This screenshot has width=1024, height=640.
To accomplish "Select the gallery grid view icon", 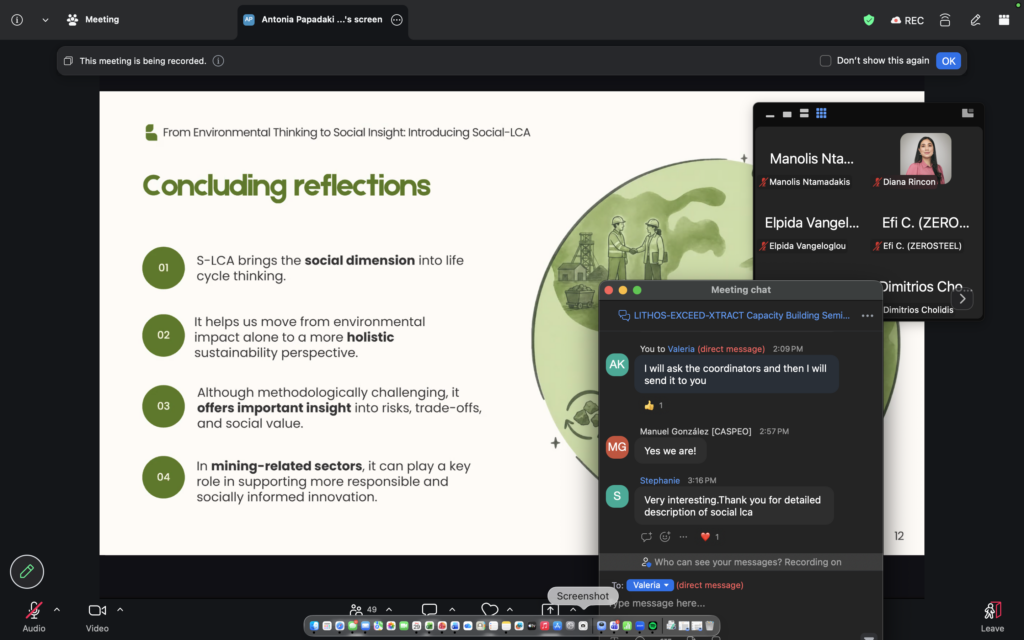I will pyautogui.click(x=821, y=113).
